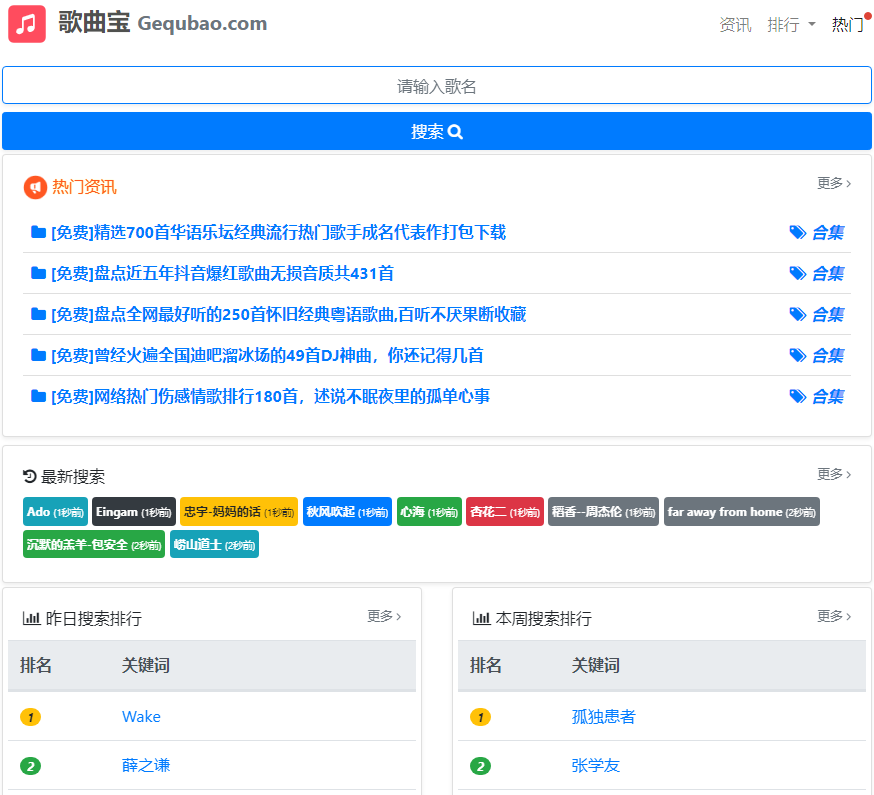Expand the 排行 dropdown menu
This screenshot has height=795, width=874.
coord(791,25)
